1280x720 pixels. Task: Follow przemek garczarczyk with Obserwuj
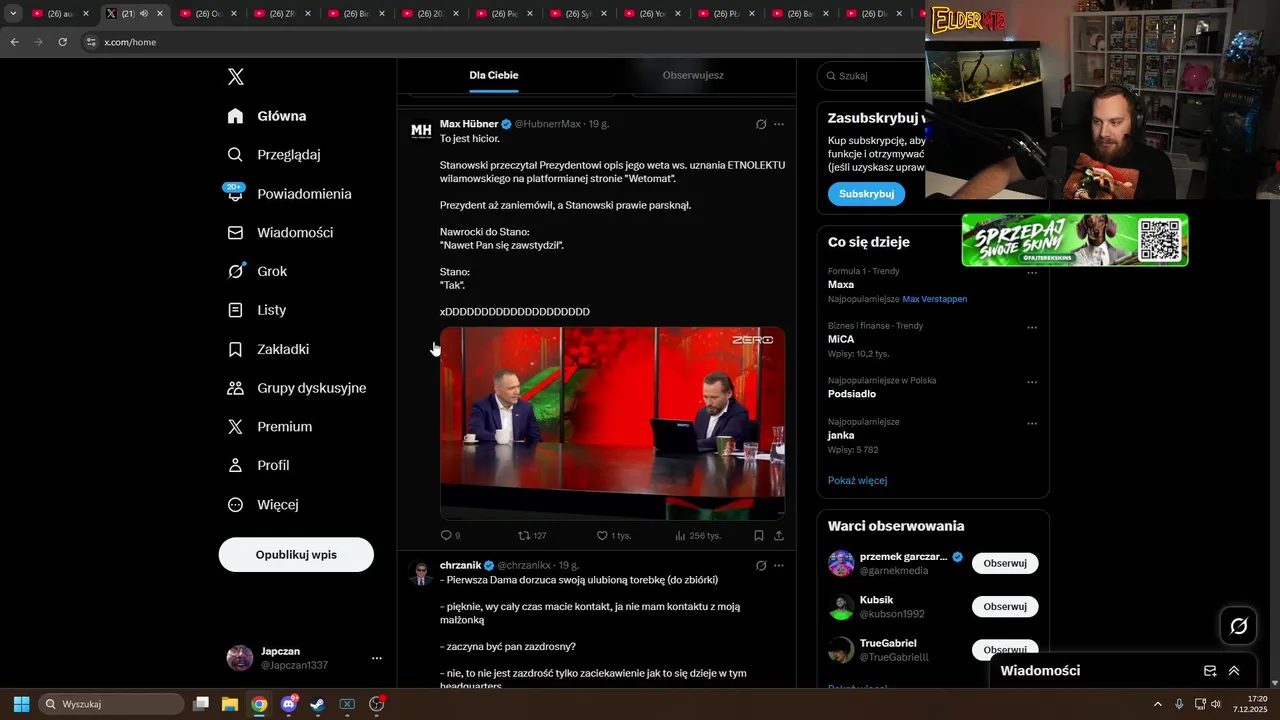click(1005, 563)
